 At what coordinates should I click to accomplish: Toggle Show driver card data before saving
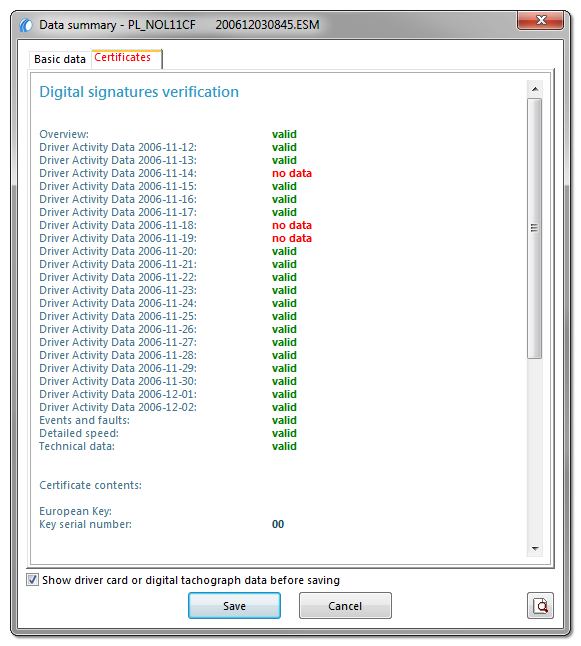click(33, 580)
